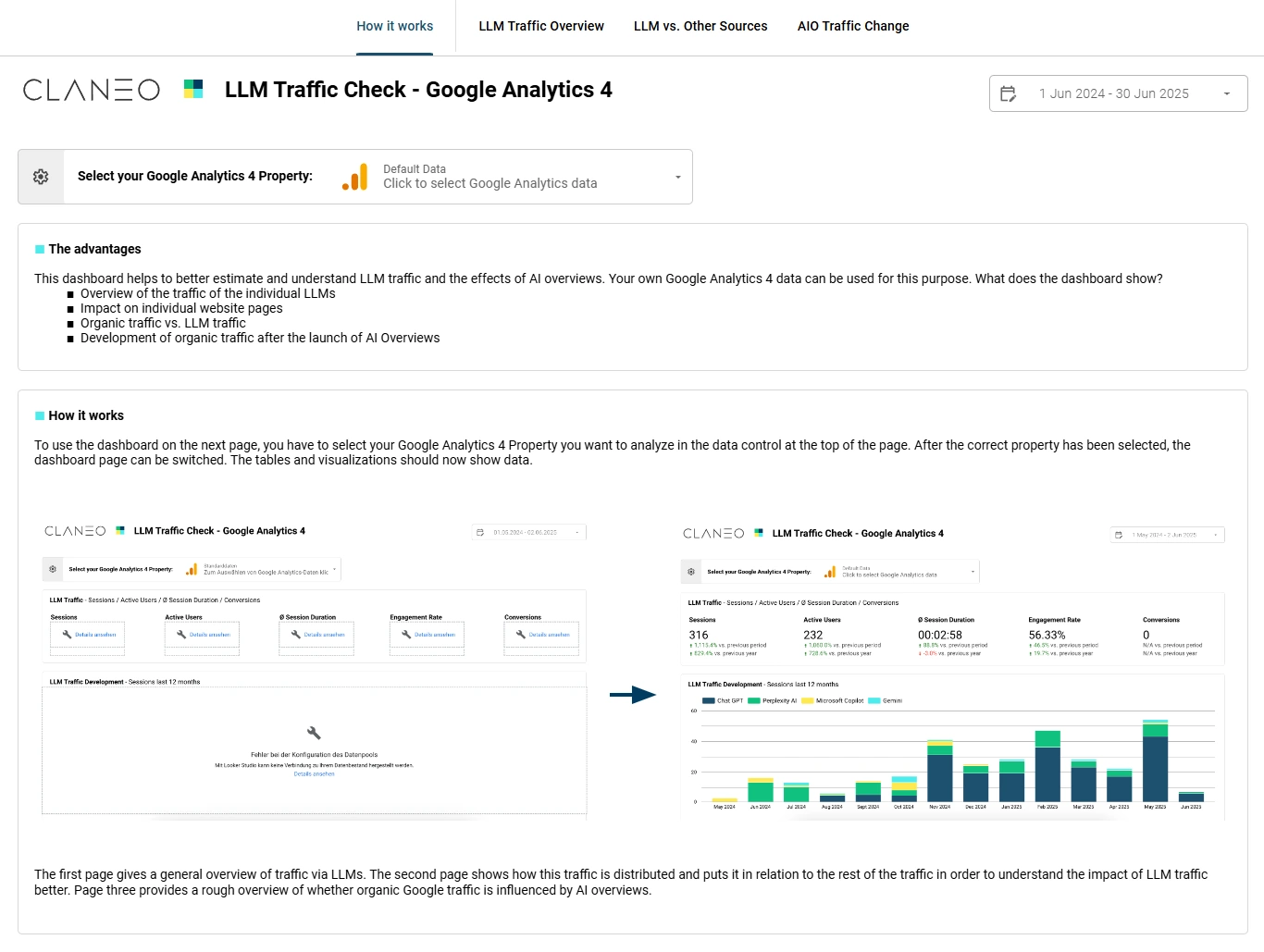Screen dimensions: 1264x952
Task: Click the 'LLM Traffic Check - Google Analytics 4' title
Action: (418, 90)
